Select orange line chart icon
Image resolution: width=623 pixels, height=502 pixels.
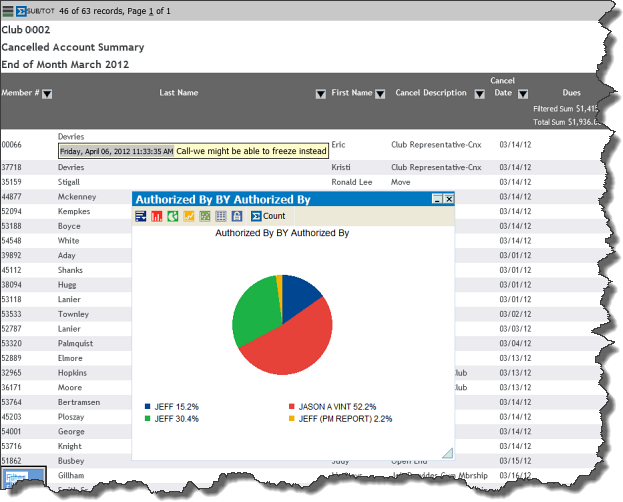[189, 216]
